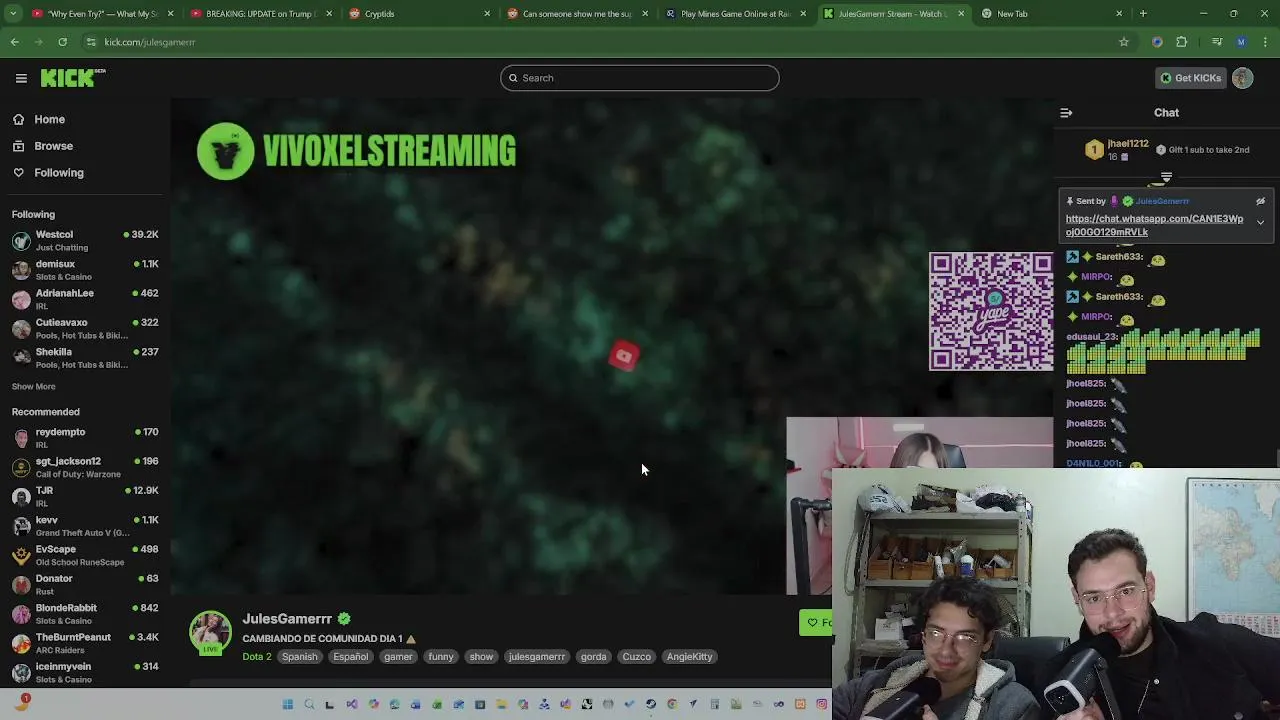Open Instagram from taskbar
This screenshot has width=1280, height=720.
(x=821, y=704)
